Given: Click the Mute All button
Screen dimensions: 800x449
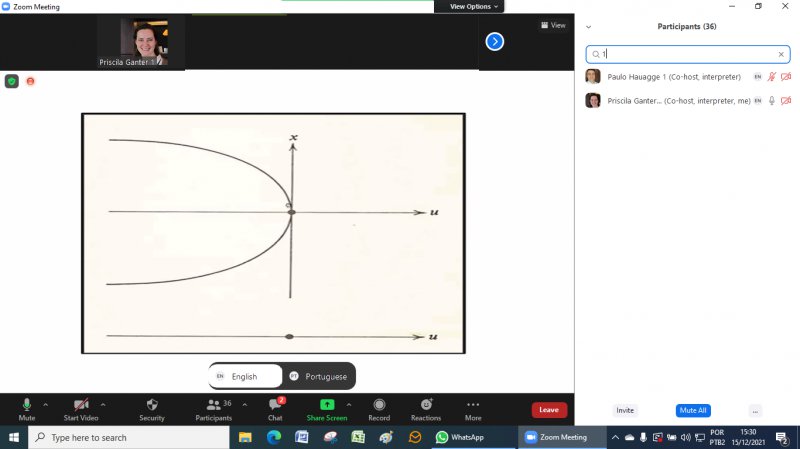Looking at the screenshot, I should 693,410.
